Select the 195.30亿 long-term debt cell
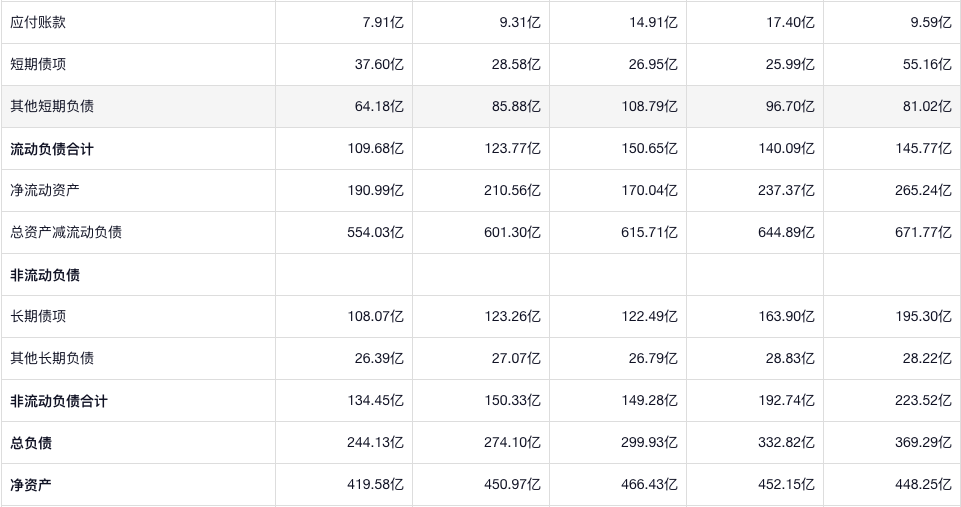This screenshot has height=507, width=961. point(923,316)
